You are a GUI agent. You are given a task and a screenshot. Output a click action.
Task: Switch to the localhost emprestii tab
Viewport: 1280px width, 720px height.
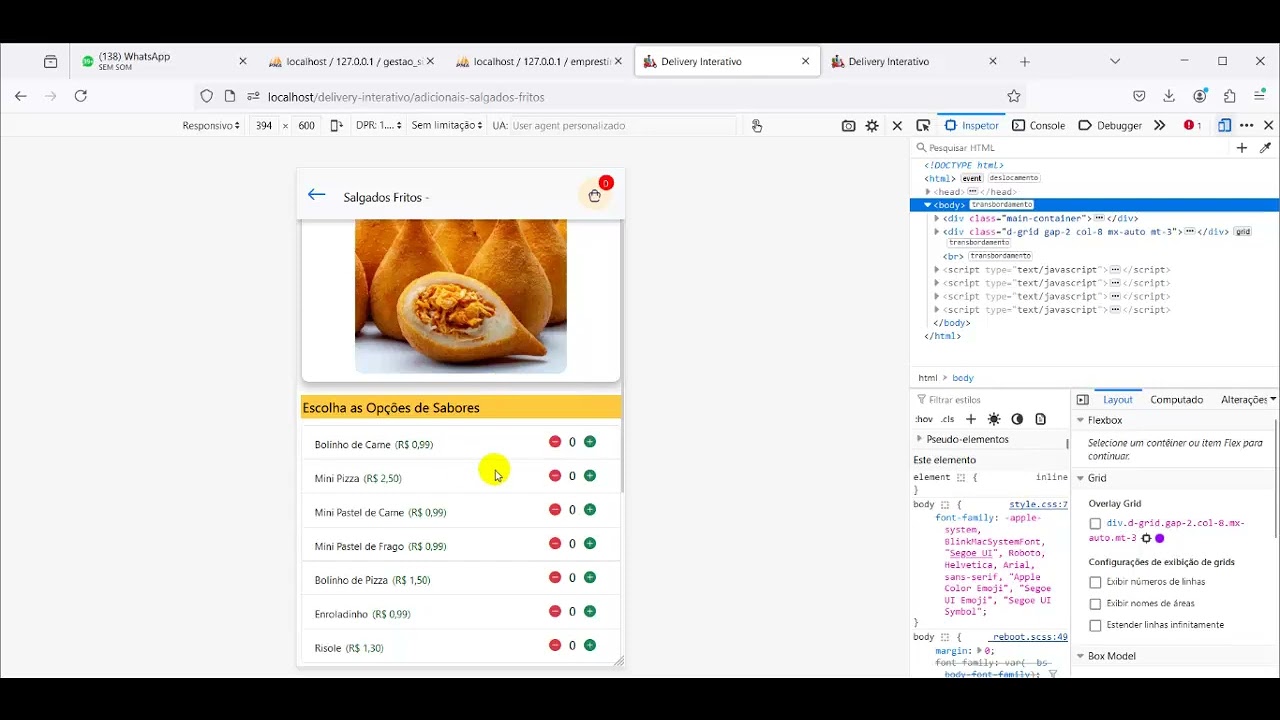pyautogui.click(x=538, y=61)
